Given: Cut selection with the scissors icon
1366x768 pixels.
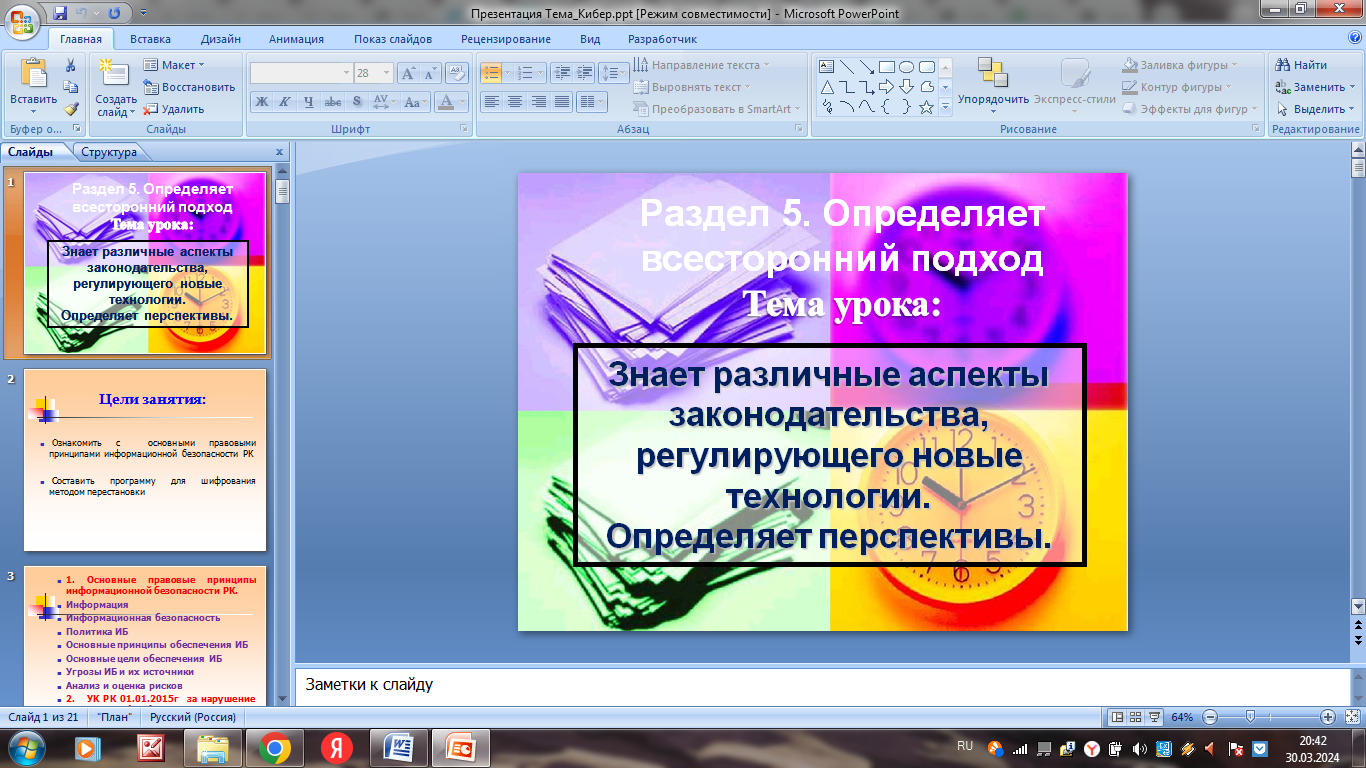Looking at the screenshot, I should pos(71,65).
